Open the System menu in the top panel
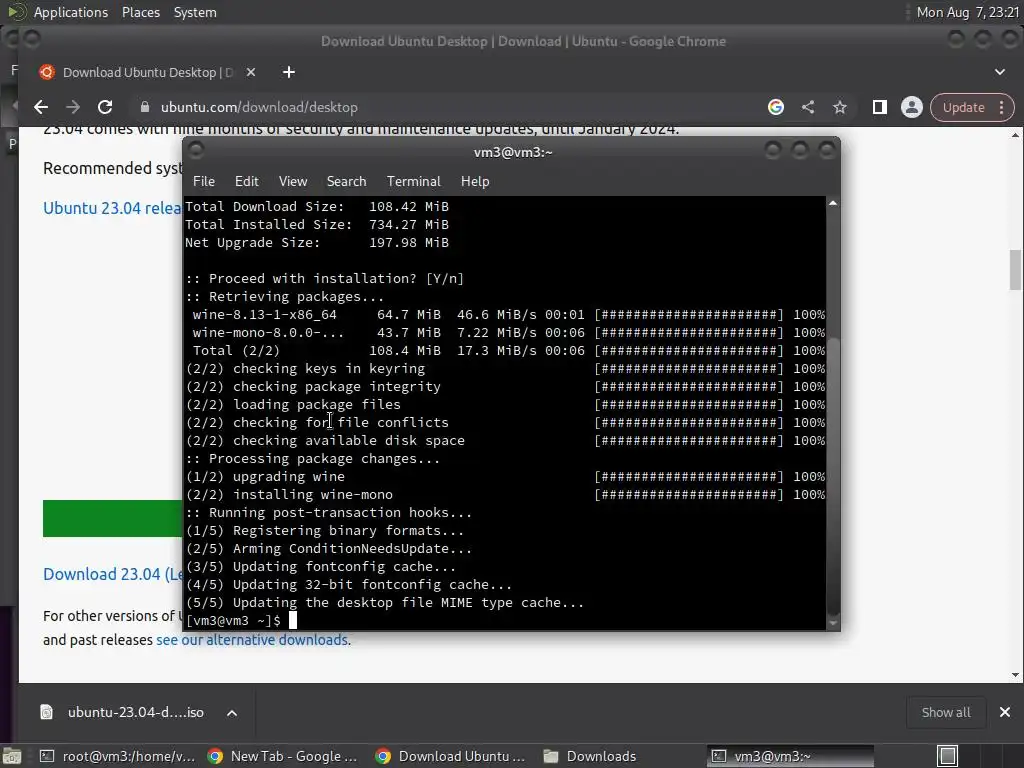 [195, 12]
